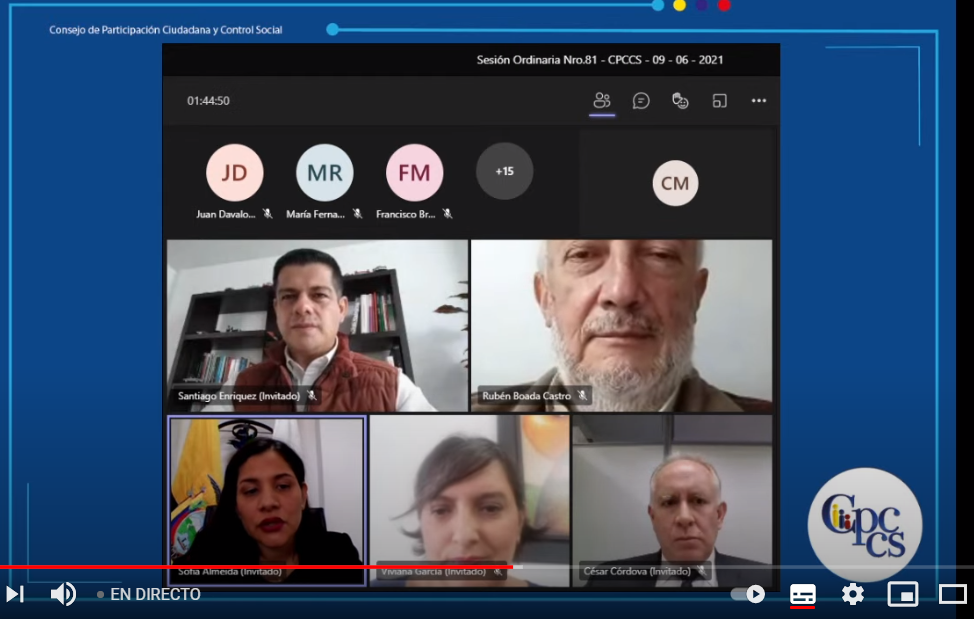Click the meeting timer 01:44:50
974x619 pixels.
click(x=208, y=101)
